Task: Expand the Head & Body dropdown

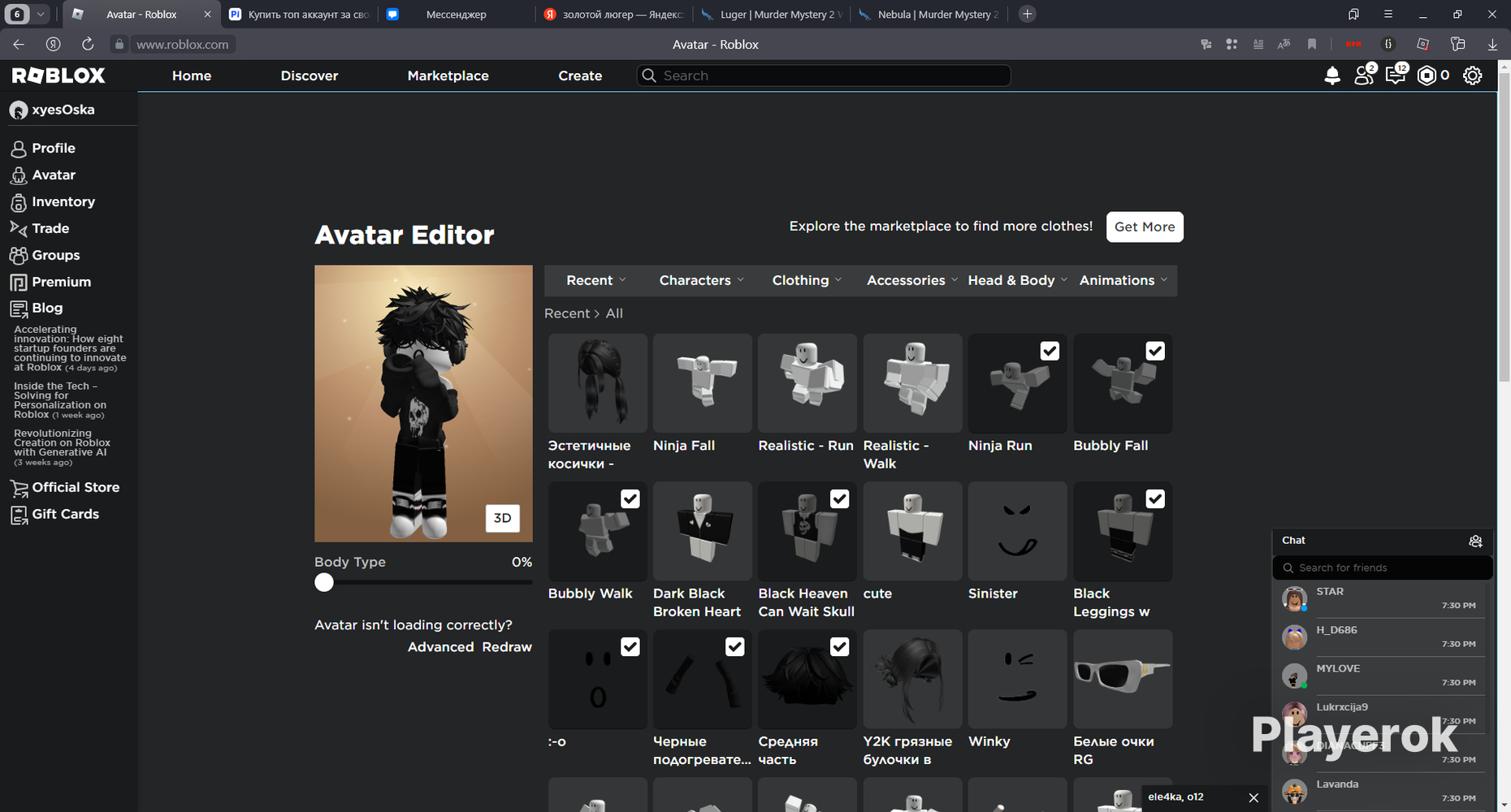Action: [1017, 280]
